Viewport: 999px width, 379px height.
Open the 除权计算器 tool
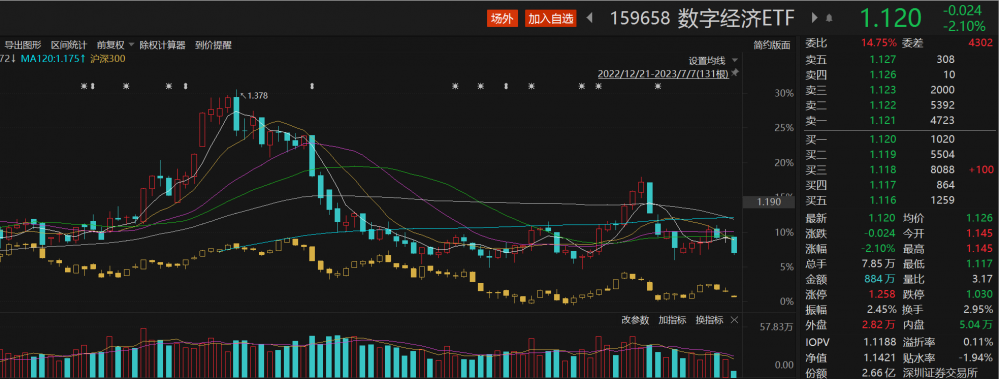(162, 45)
